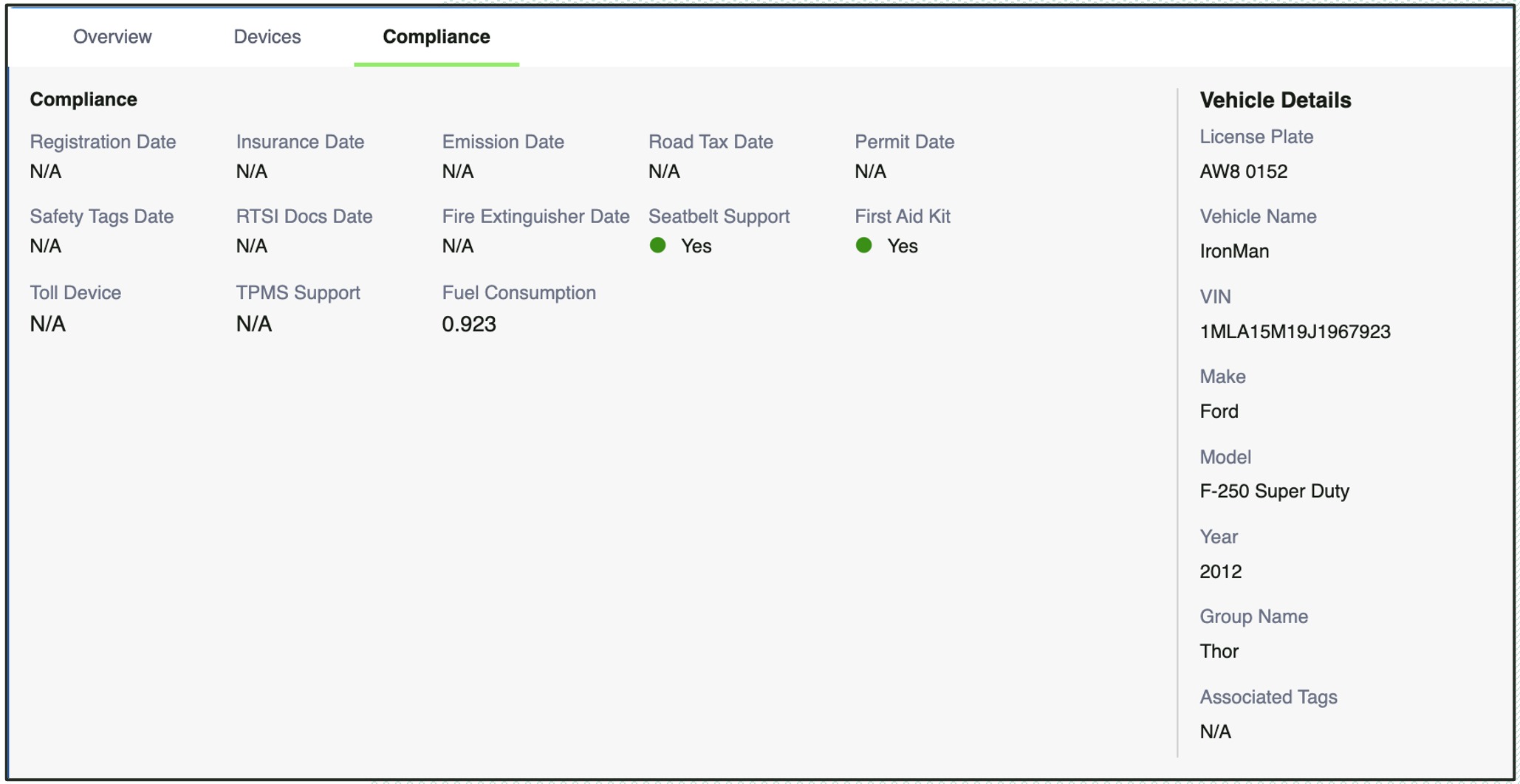Click the Road Tax Date label
Image resolution: width=1520 pixels, height=784 pixels.
711,142
